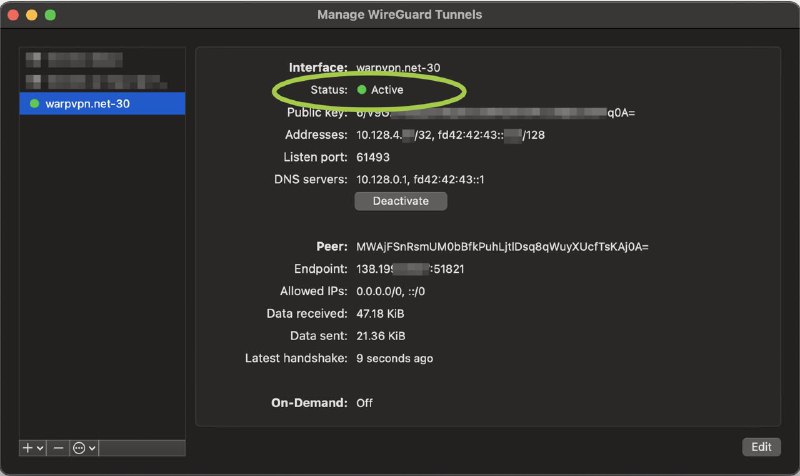Click the endpoint value ending :51821
Screen dimensions: 800x476
[410, 269]
